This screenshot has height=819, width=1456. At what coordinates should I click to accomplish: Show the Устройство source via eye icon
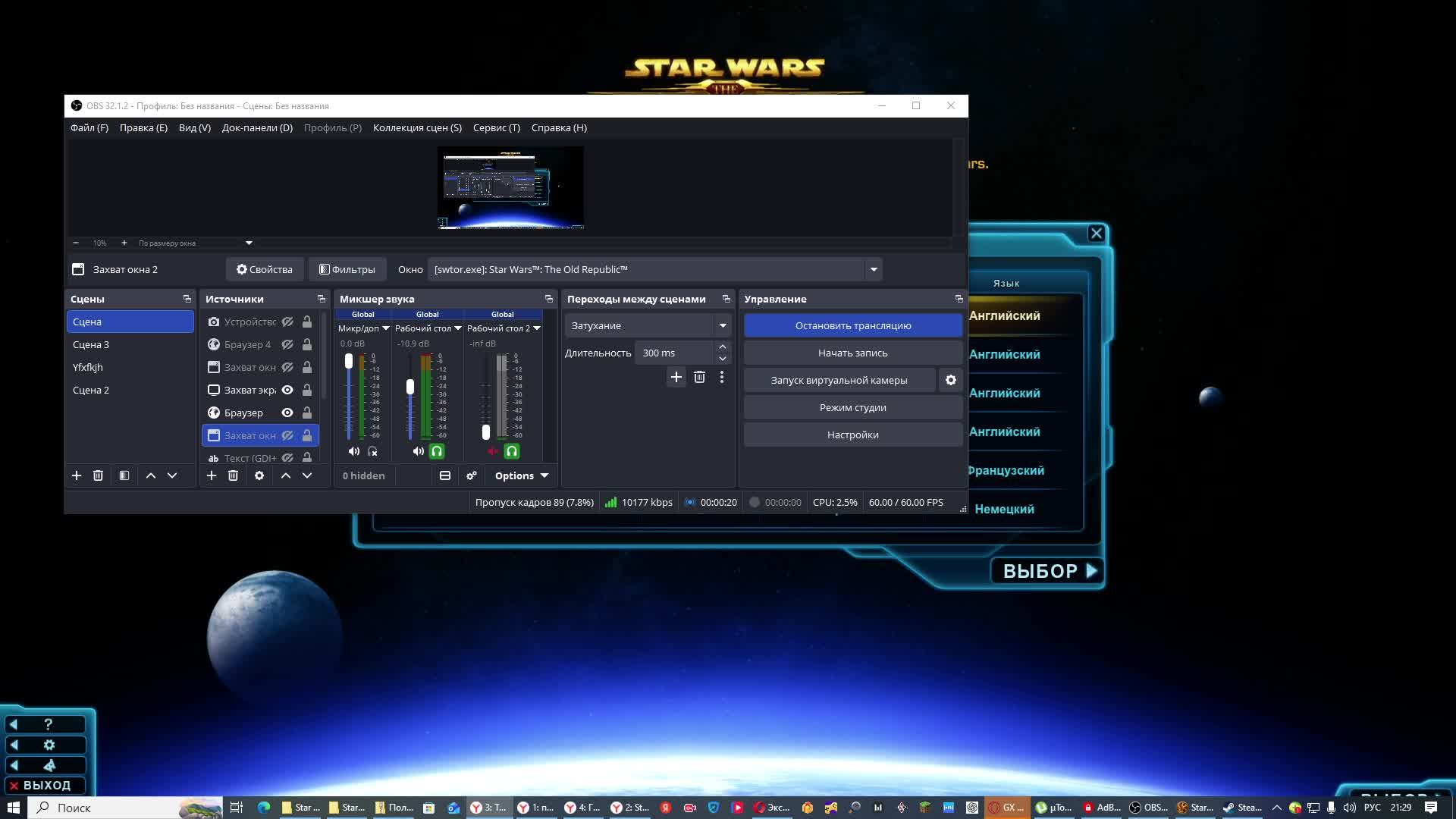pos(287,322)
